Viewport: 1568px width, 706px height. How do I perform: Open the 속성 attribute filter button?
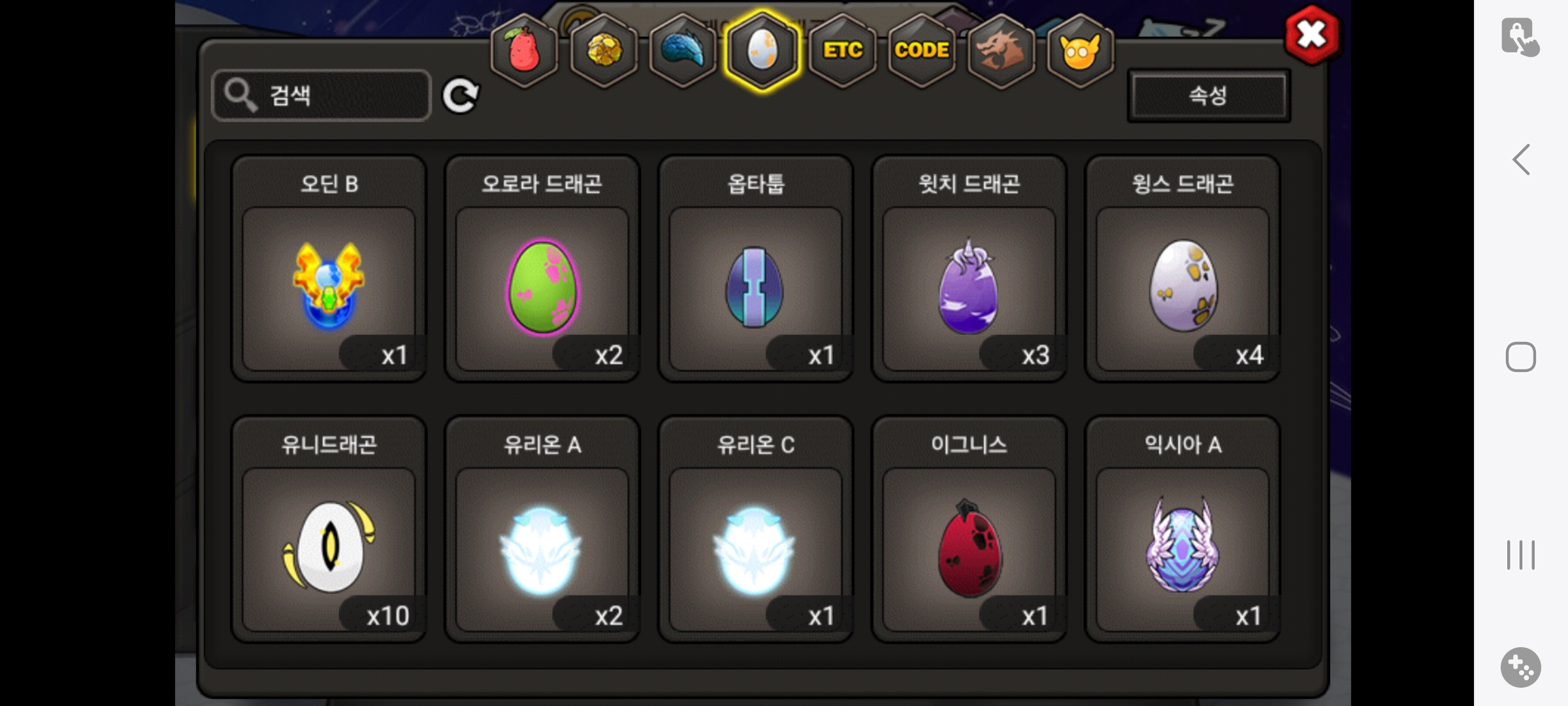click(1209, 95)
